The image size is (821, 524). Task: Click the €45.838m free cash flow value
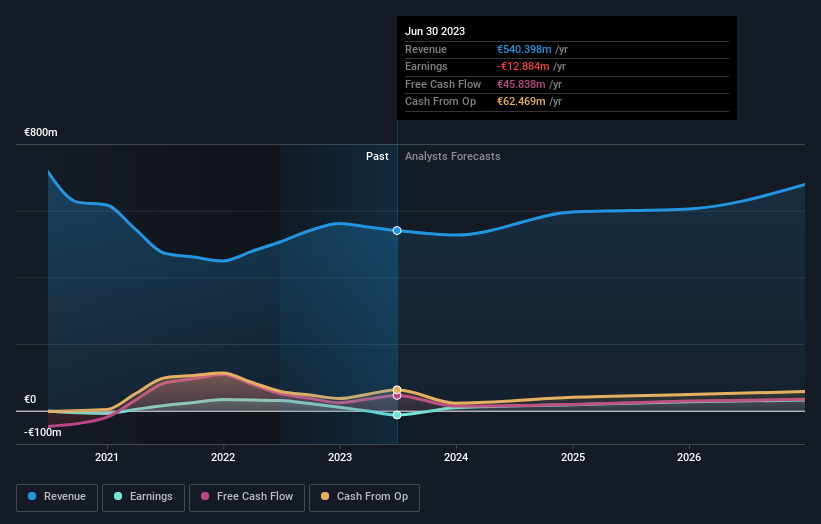click(521, 84)
